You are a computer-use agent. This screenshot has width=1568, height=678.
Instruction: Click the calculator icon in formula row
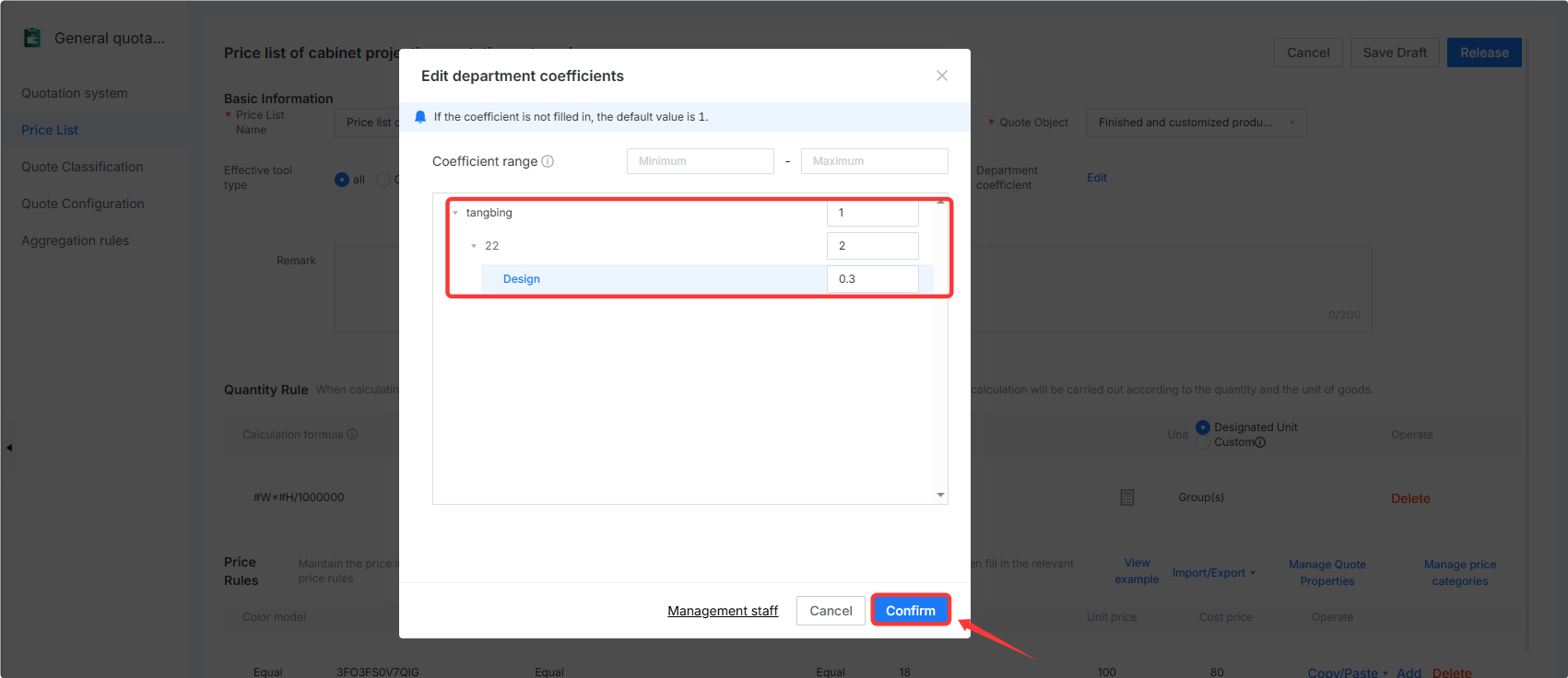(x=1127, y=497)
